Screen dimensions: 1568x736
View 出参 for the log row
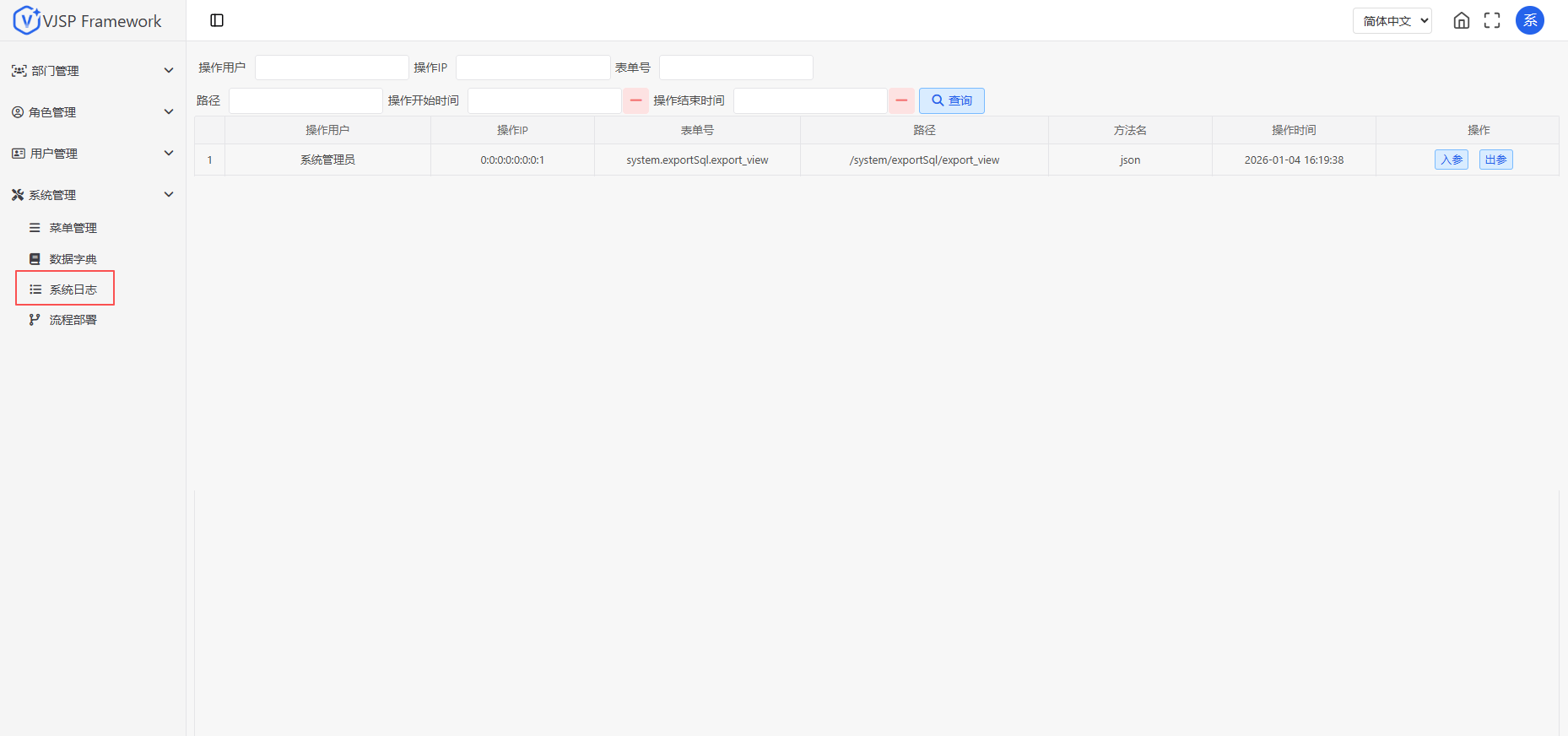(x=1495, y=160)
